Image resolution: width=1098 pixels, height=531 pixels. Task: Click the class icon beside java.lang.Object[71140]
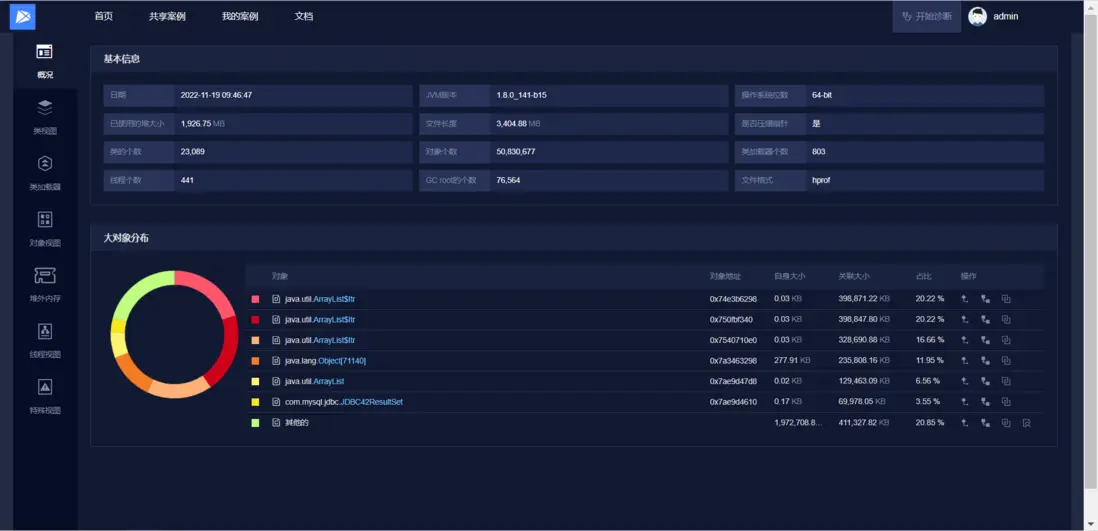point(276,361)
